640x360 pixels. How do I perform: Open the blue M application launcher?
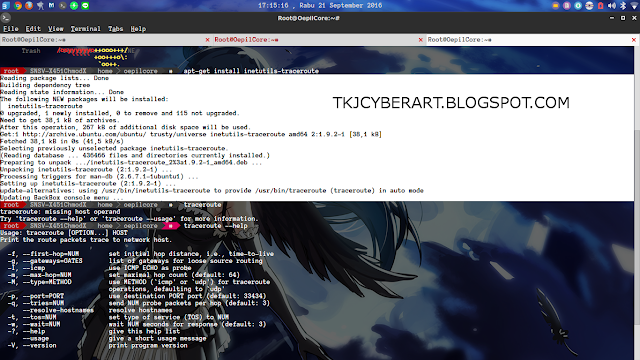[51, 5]
